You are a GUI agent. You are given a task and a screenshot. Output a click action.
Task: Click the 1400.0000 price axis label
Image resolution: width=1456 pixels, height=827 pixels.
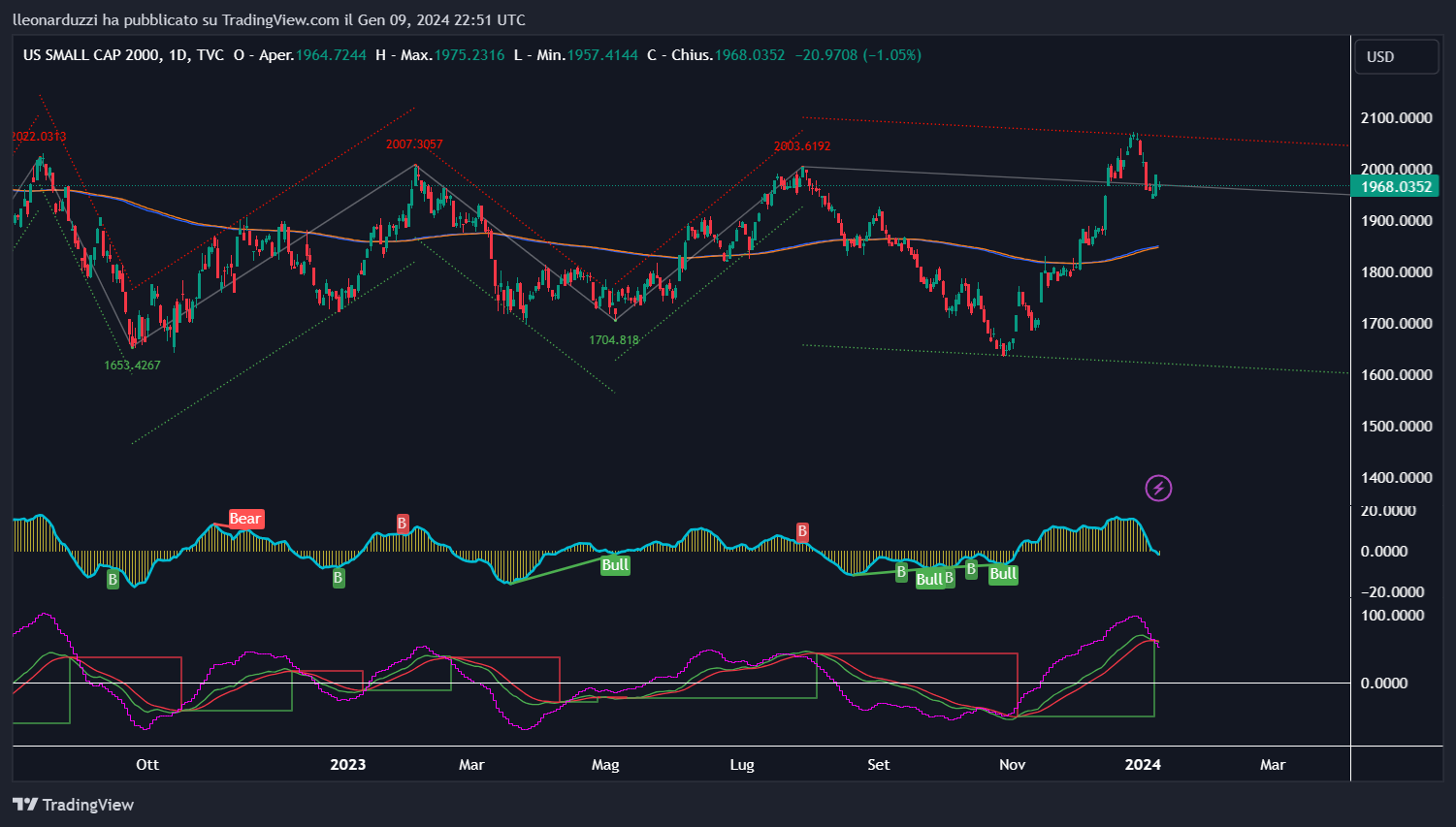coord(1397,478)
